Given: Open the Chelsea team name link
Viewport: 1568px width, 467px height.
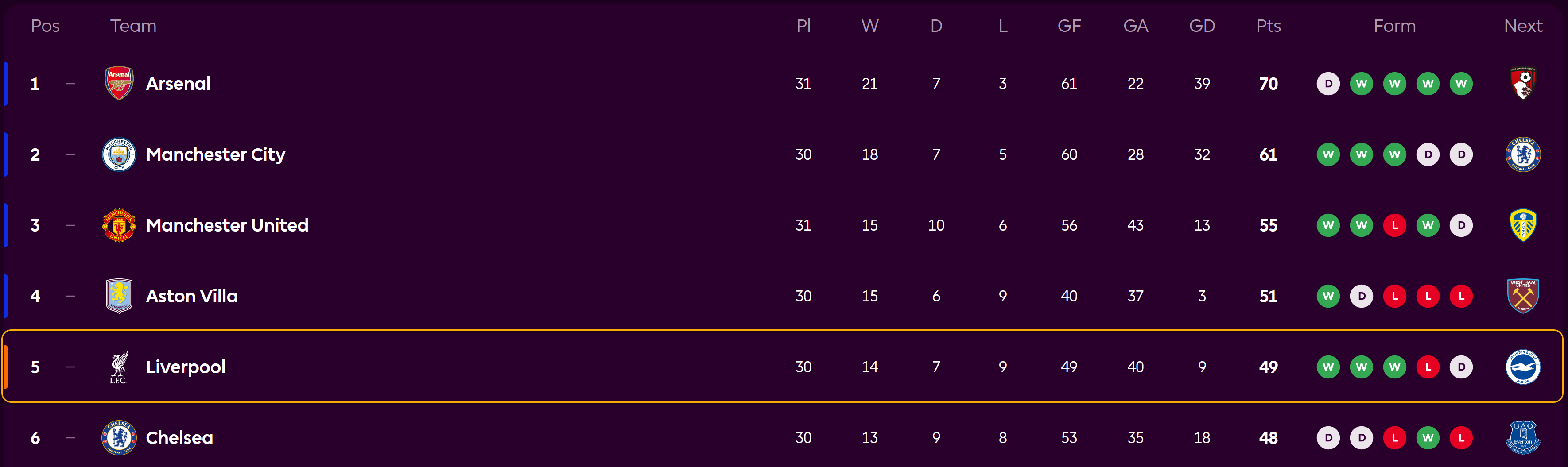Looking at the screenshot, I should (x=179, y=438).
